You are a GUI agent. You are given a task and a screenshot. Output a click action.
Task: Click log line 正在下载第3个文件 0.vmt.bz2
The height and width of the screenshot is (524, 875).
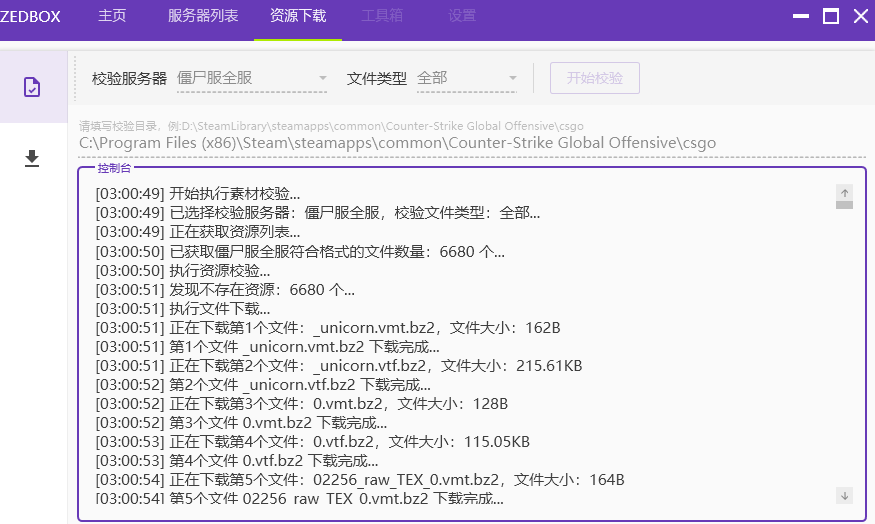(x=302, y=403)
